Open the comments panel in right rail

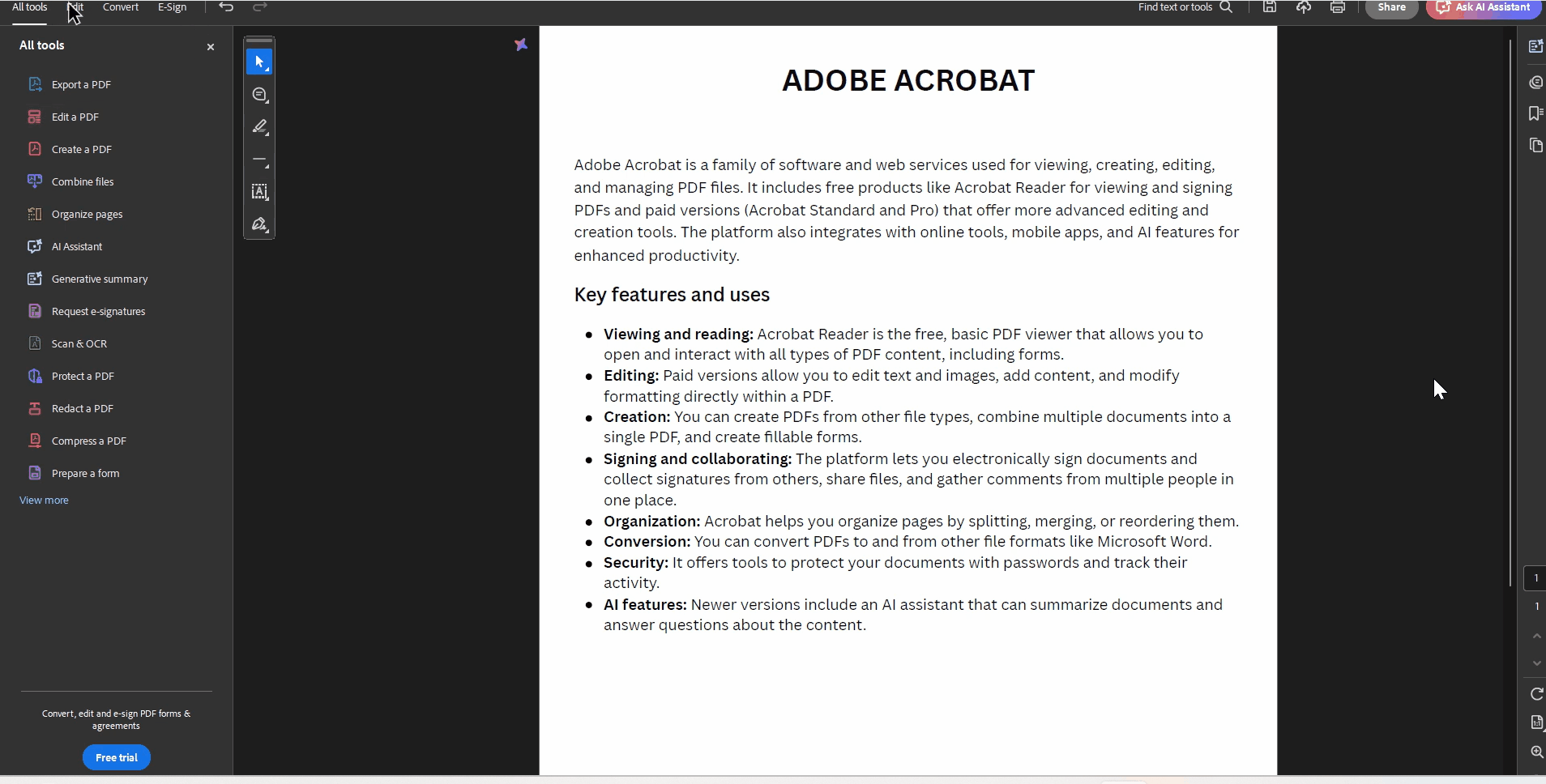pyautogui.click(x=1535, y=82)
